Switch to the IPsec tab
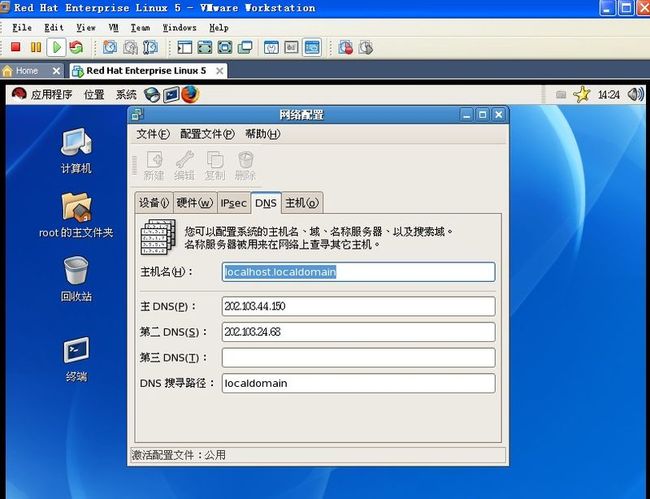 click(x=233, y=203)
